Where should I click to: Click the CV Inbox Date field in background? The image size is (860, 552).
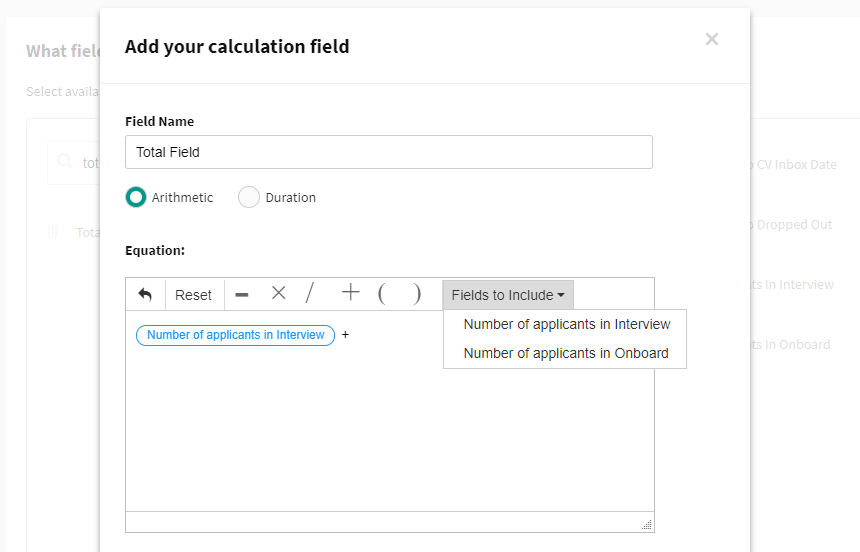coord(793,165)
